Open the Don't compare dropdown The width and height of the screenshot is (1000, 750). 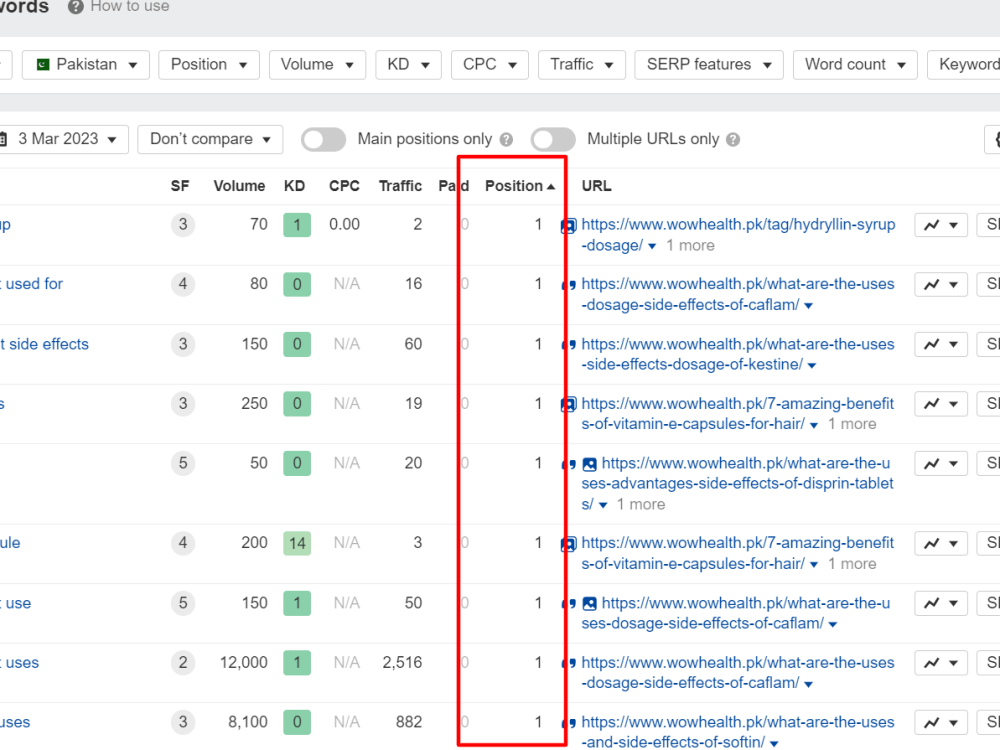(x=210, y=139)
